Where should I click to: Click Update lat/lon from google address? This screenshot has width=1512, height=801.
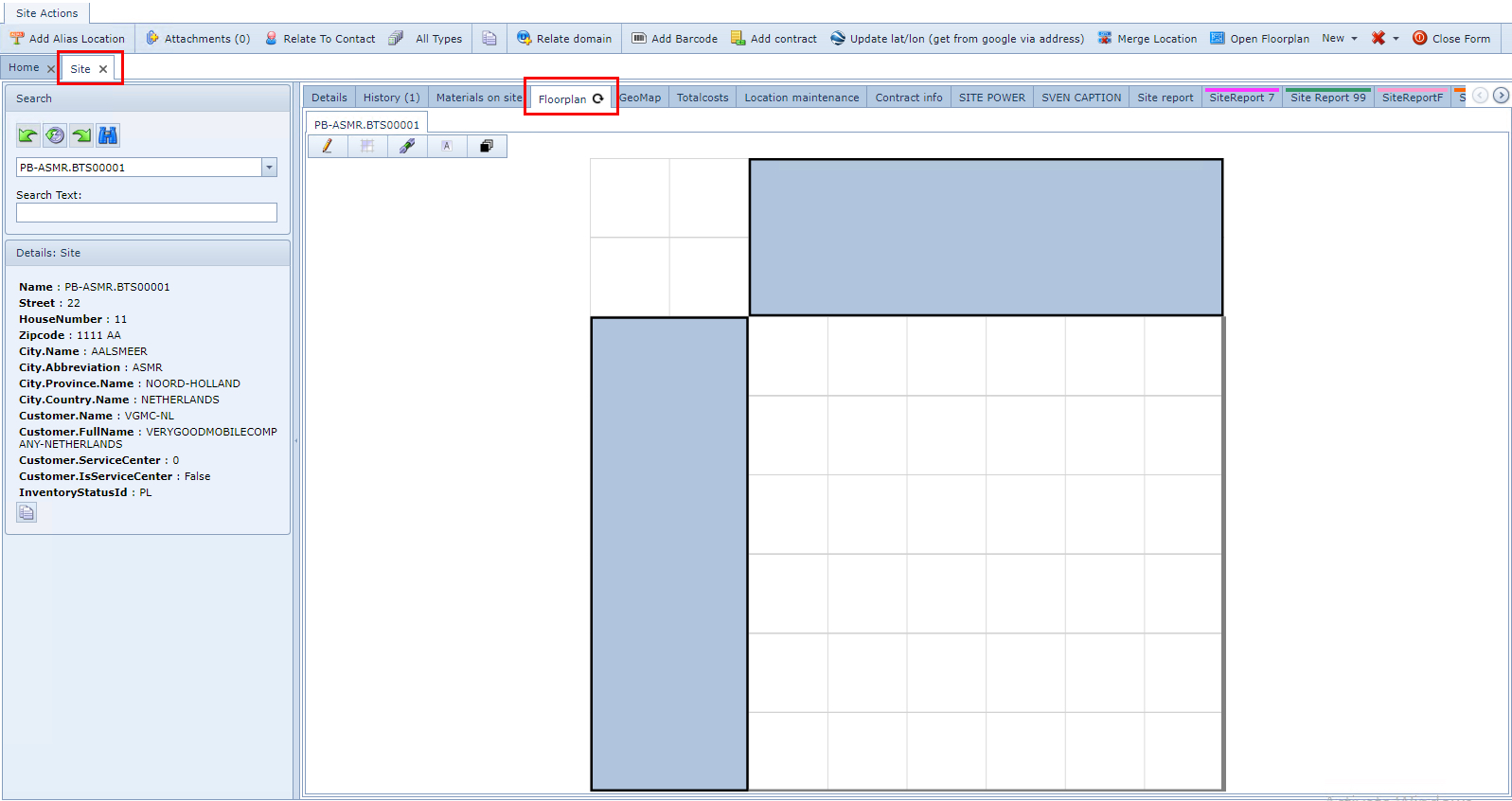pyautogui.click(x=957, y=39)
